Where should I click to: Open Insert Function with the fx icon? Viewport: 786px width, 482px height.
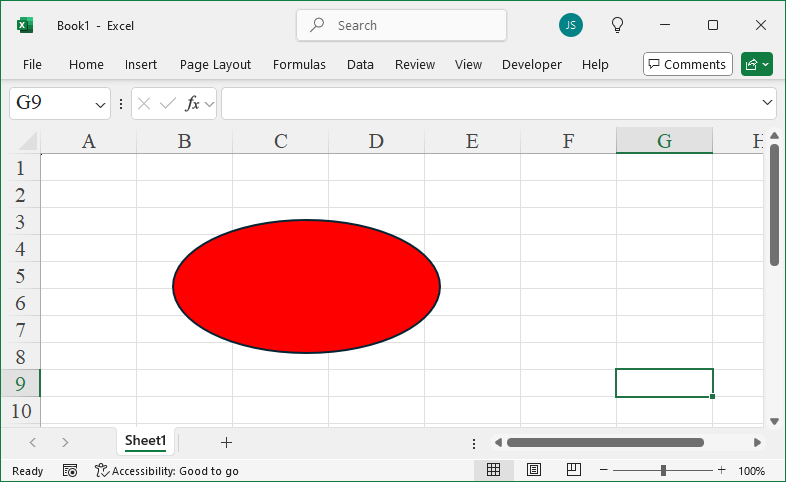(x=192, y=104)
